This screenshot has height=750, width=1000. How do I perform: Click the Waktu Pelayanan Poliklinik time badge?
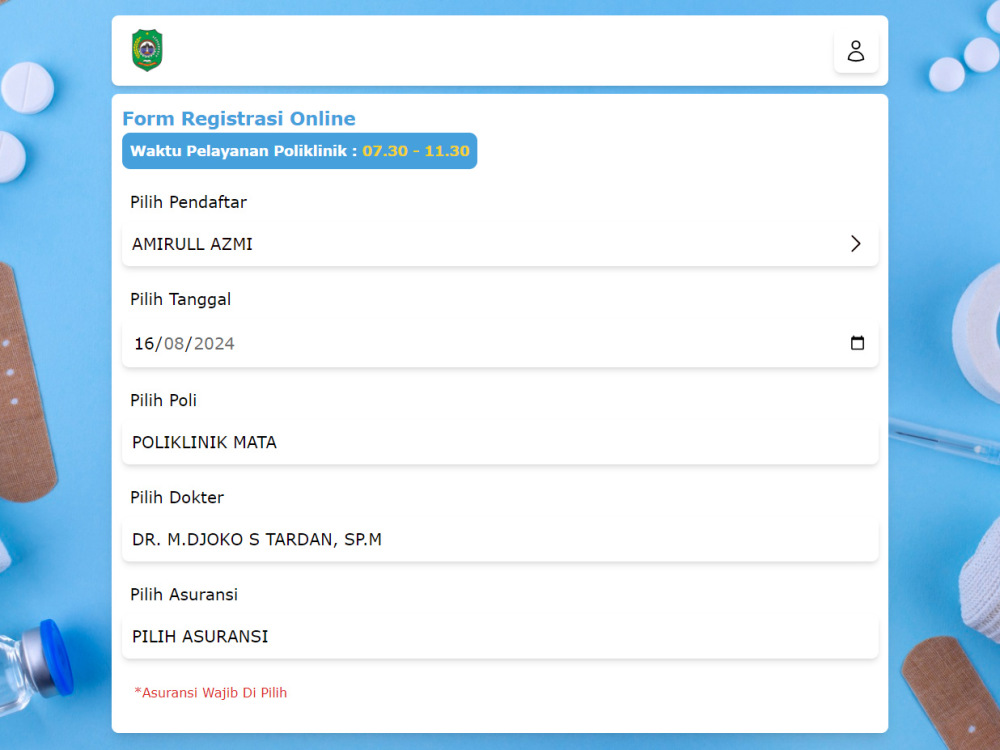(300, 151)
